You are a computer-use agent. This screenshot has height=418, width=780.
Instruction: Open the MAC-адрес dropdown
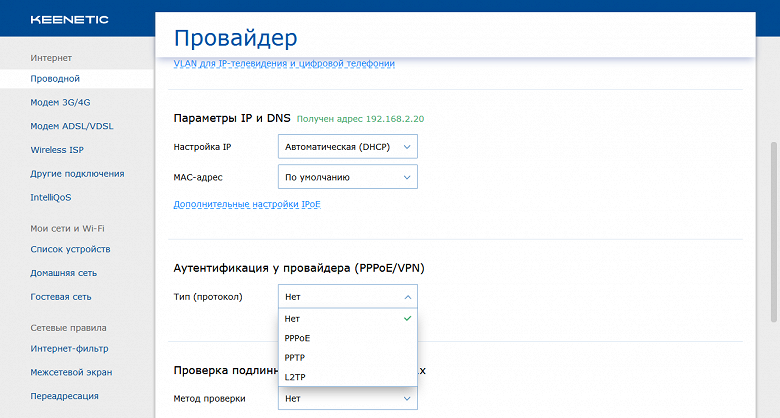click(348, 177)
